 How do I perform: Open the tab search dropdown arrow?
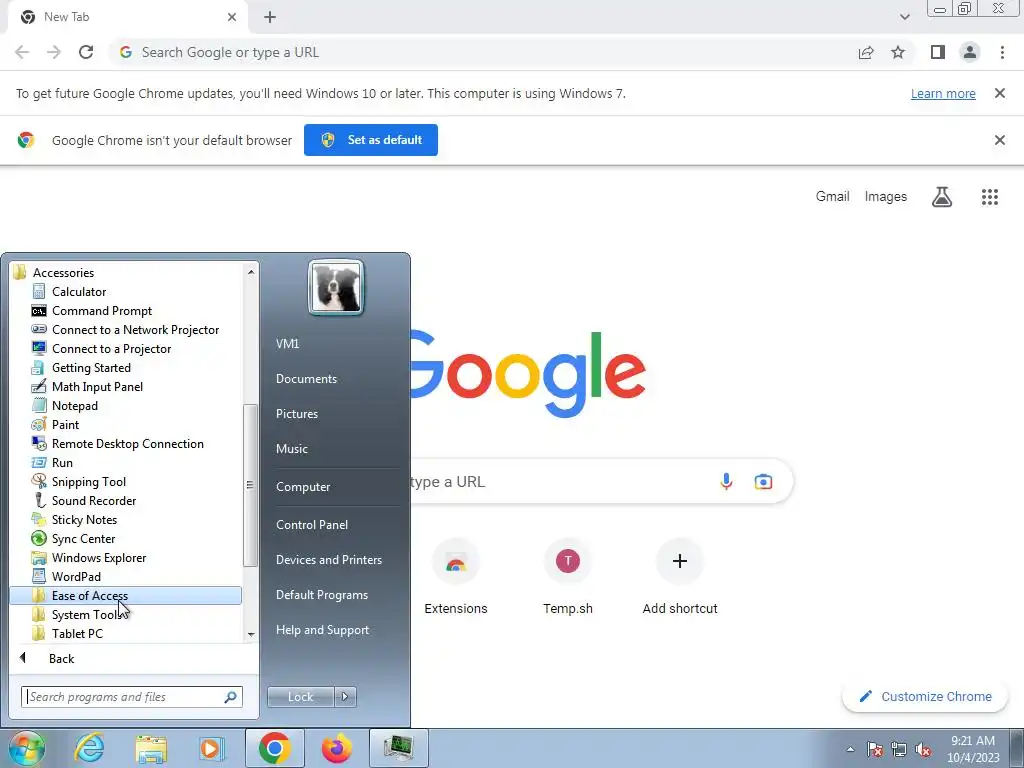tap(904, 17)
